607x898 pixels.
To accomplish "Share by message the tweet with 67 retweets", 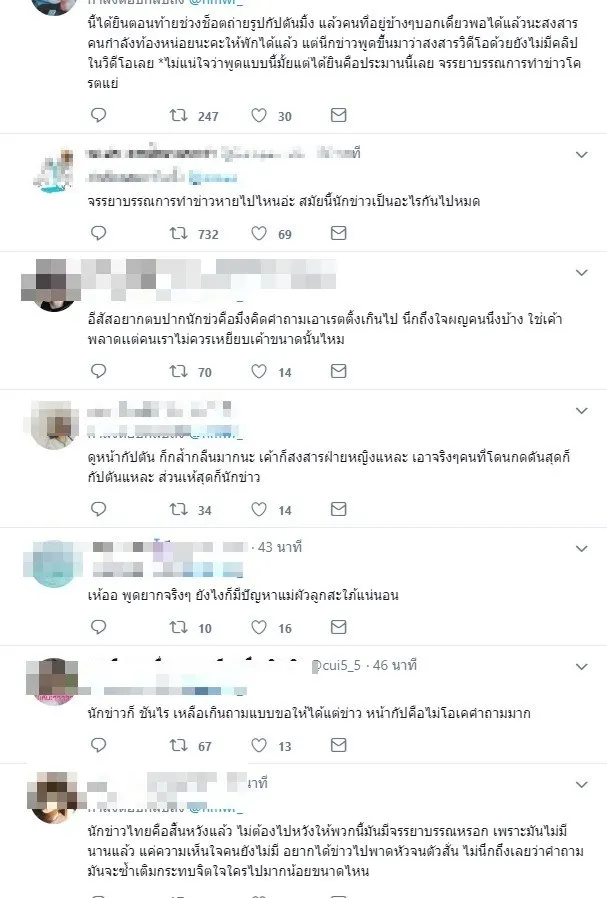I will (338, 745).
